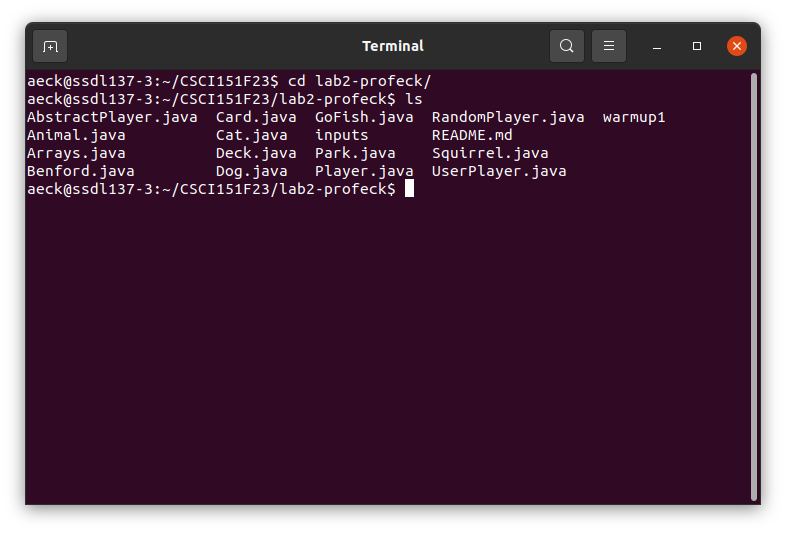Click the 'cd lab2-profeck/' command text
Image resolution: width=786 pixels, height=533 pixels.
tap(359, 81)
